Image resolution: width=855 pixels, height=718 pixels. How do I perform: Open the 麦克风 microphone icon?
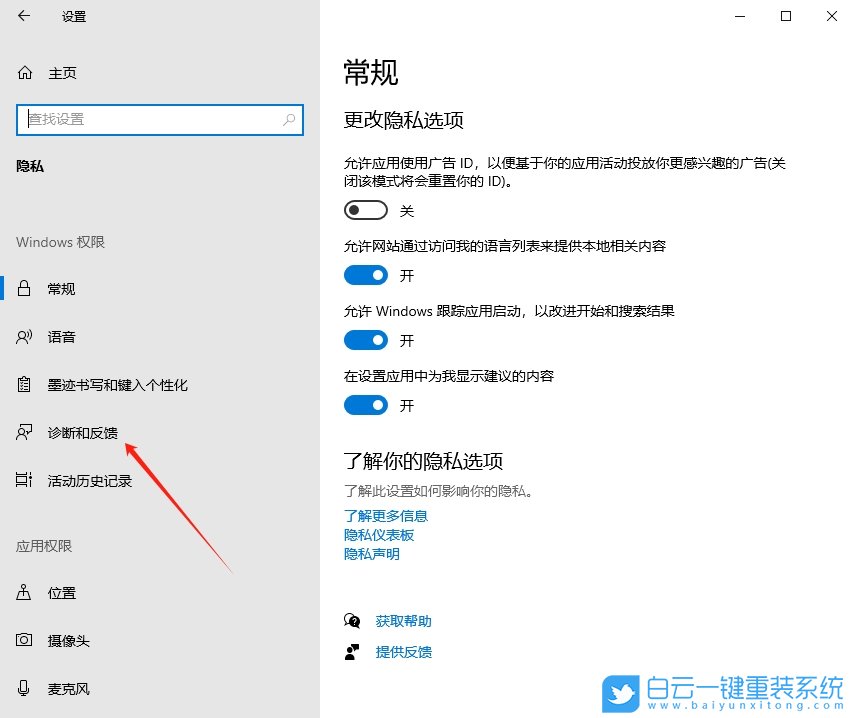(x=22, y=688)
